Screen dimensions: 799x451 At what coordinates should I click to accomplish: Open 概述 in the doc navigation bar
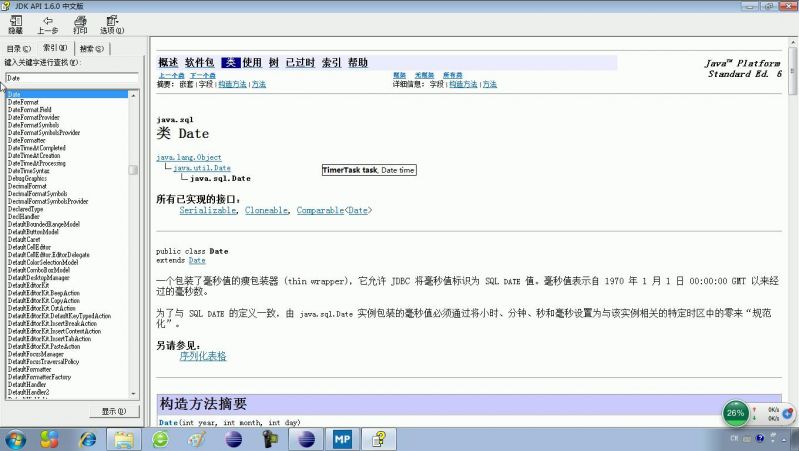pyautogui.click(x=168, y=62)
